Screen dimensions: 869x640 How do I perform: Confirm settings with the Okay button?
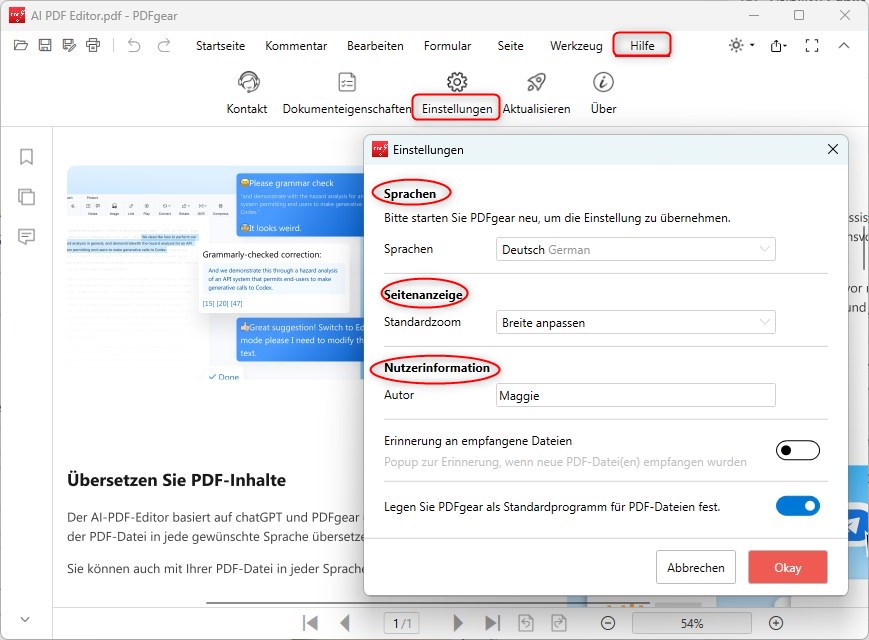[787, 567]
